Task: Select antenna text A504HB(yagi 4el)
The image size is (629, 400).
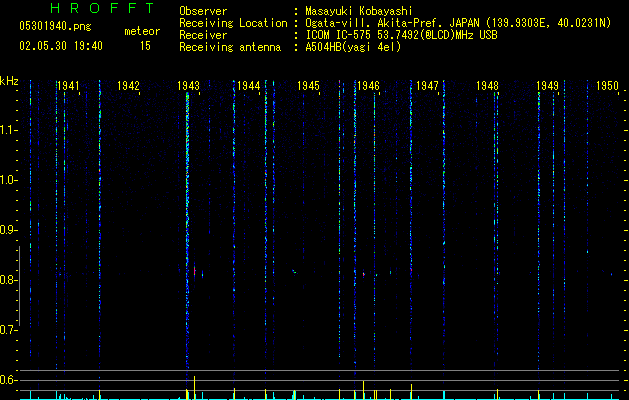Action: point(353,47)
